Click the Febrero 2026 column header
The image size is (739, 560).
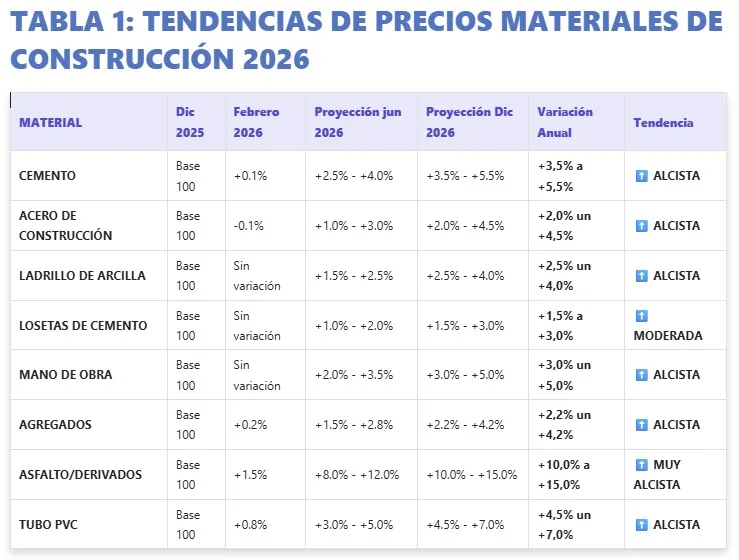click(257, 122)
